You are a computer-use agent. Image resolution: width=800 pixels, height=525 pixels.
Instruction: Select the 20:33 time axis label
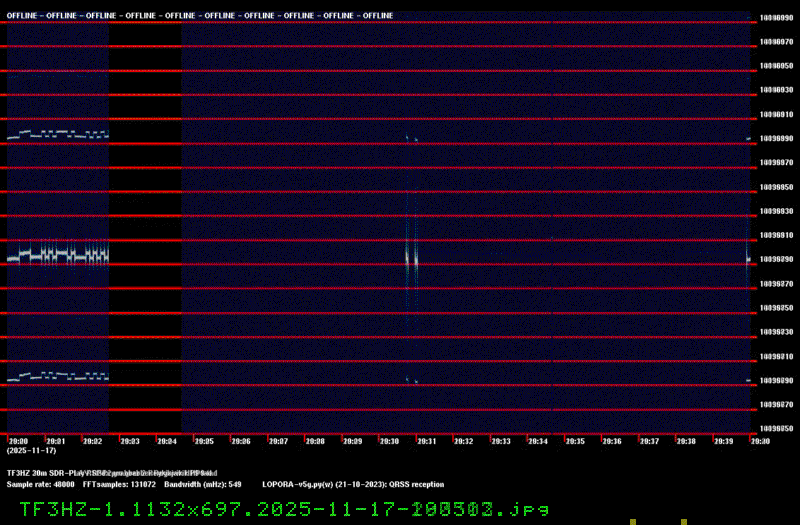(x=502, y=441)
